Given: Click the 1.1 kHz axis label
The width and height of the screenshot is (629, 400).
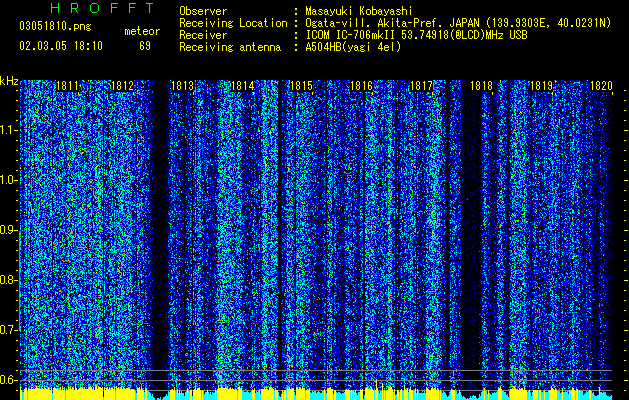Looking at the screenshot, I should point(8,130).
